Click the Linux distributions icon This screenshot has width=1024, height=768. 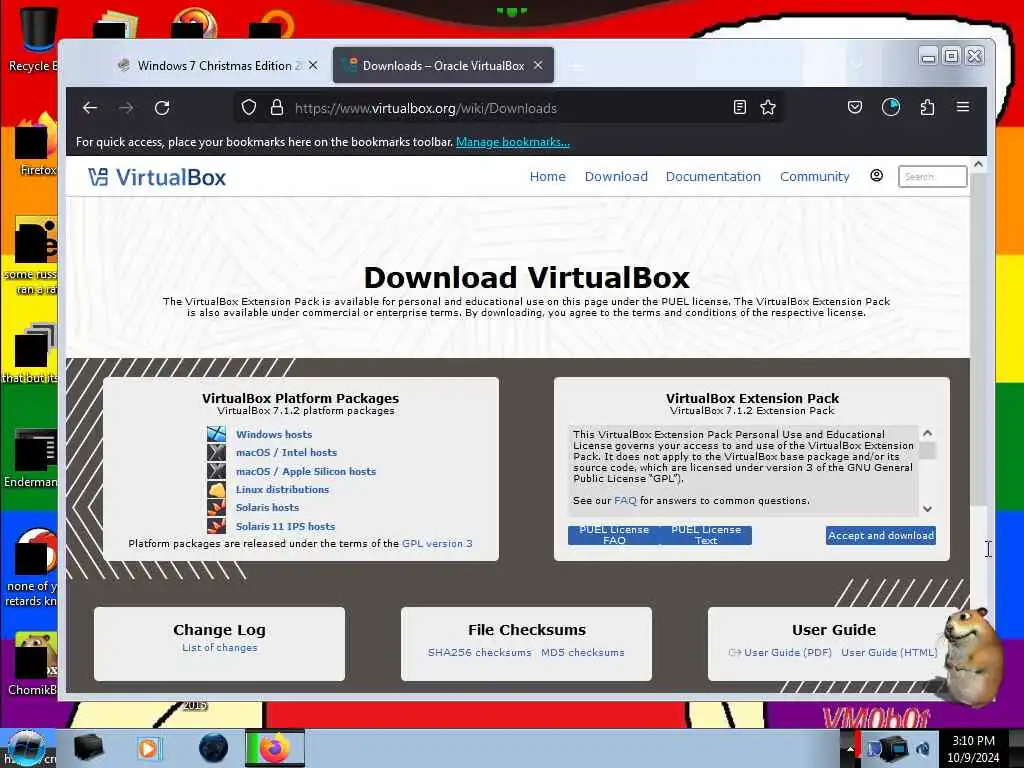216,489
